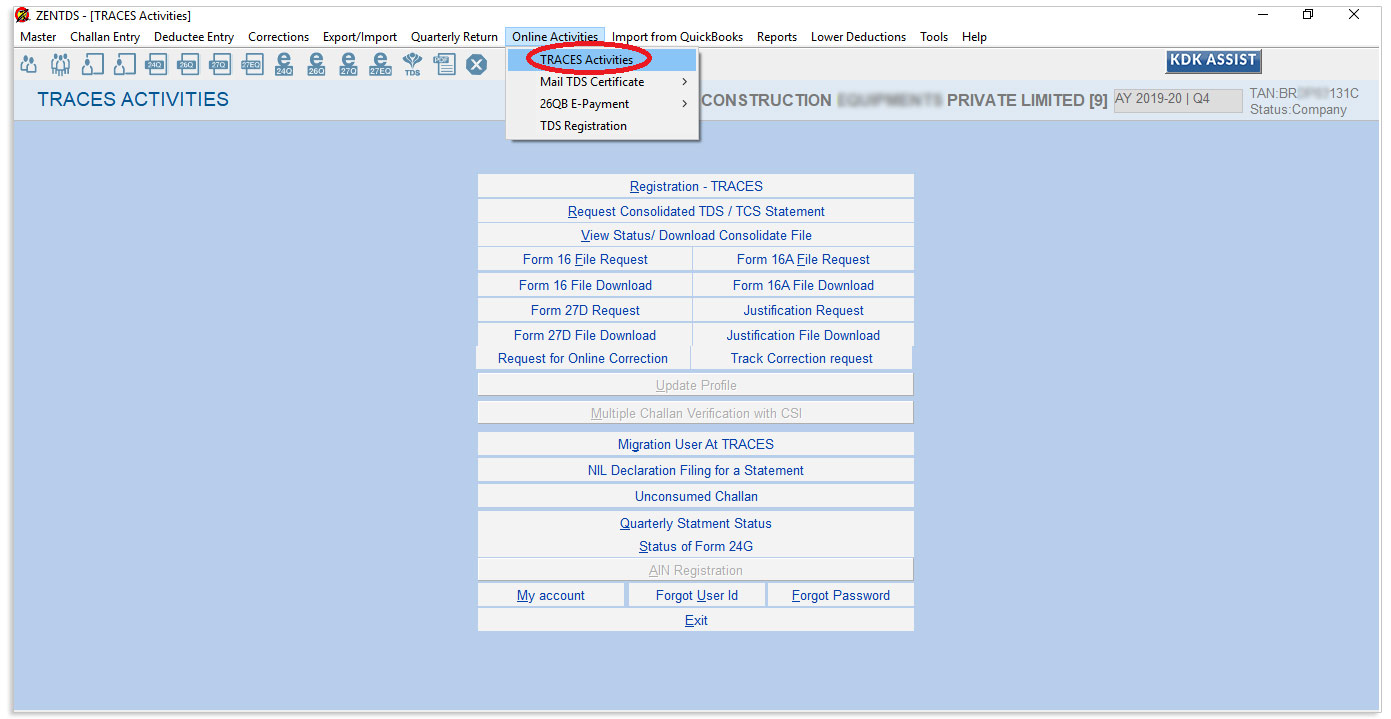Click the round X close toolbar icon
The image size is (1391, 719).
pyautogui.click(x=477, y=65)
